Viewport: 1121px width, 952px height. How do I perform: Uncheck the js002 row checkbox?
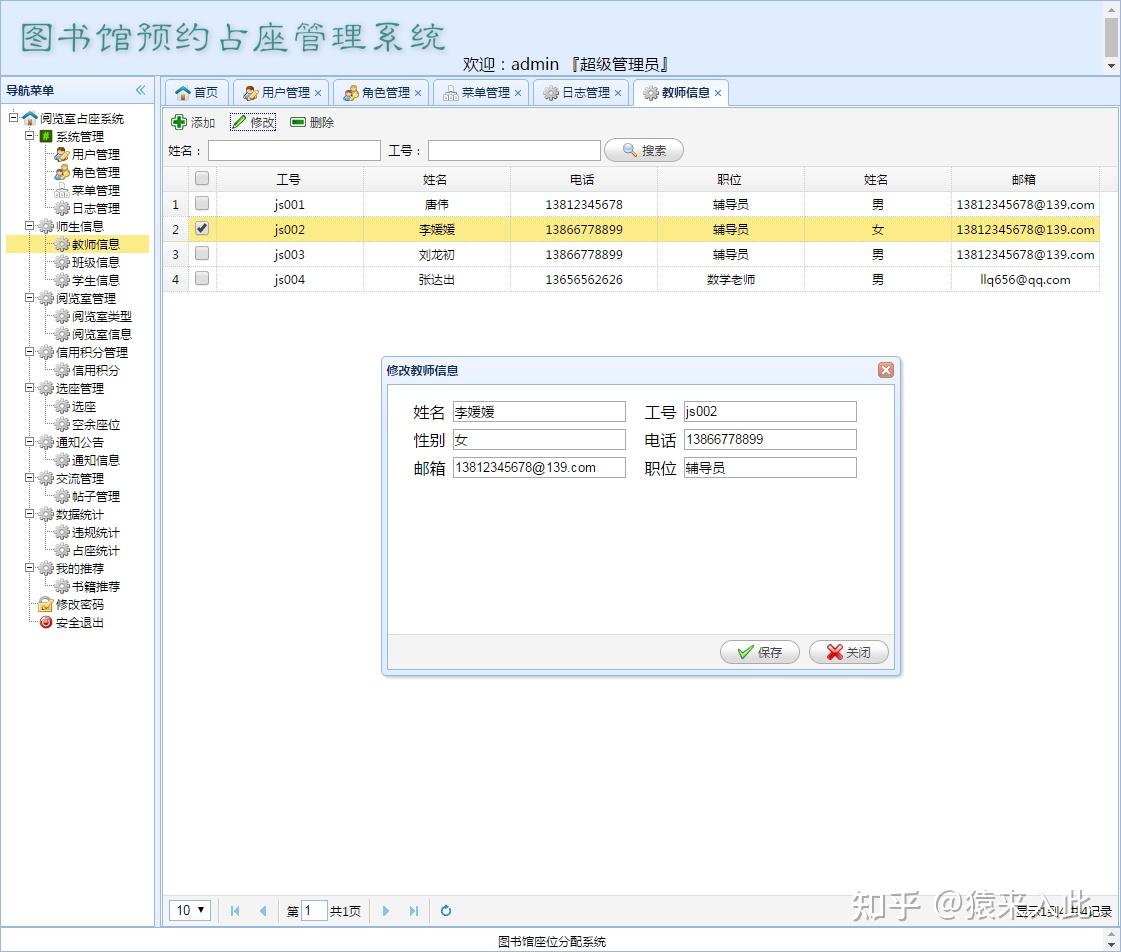pos(202,229)
